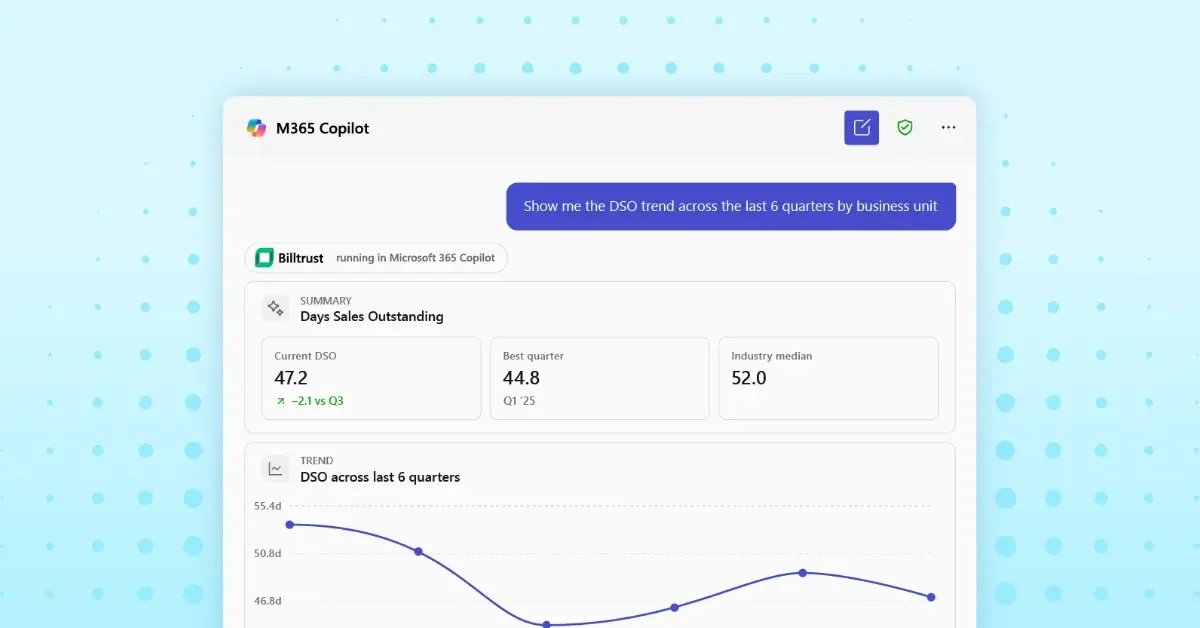This screenshot has height=628, width=1200.
Task: Click the green arrow beside −2.1 vs Q3
Action: tap(280, 401)
